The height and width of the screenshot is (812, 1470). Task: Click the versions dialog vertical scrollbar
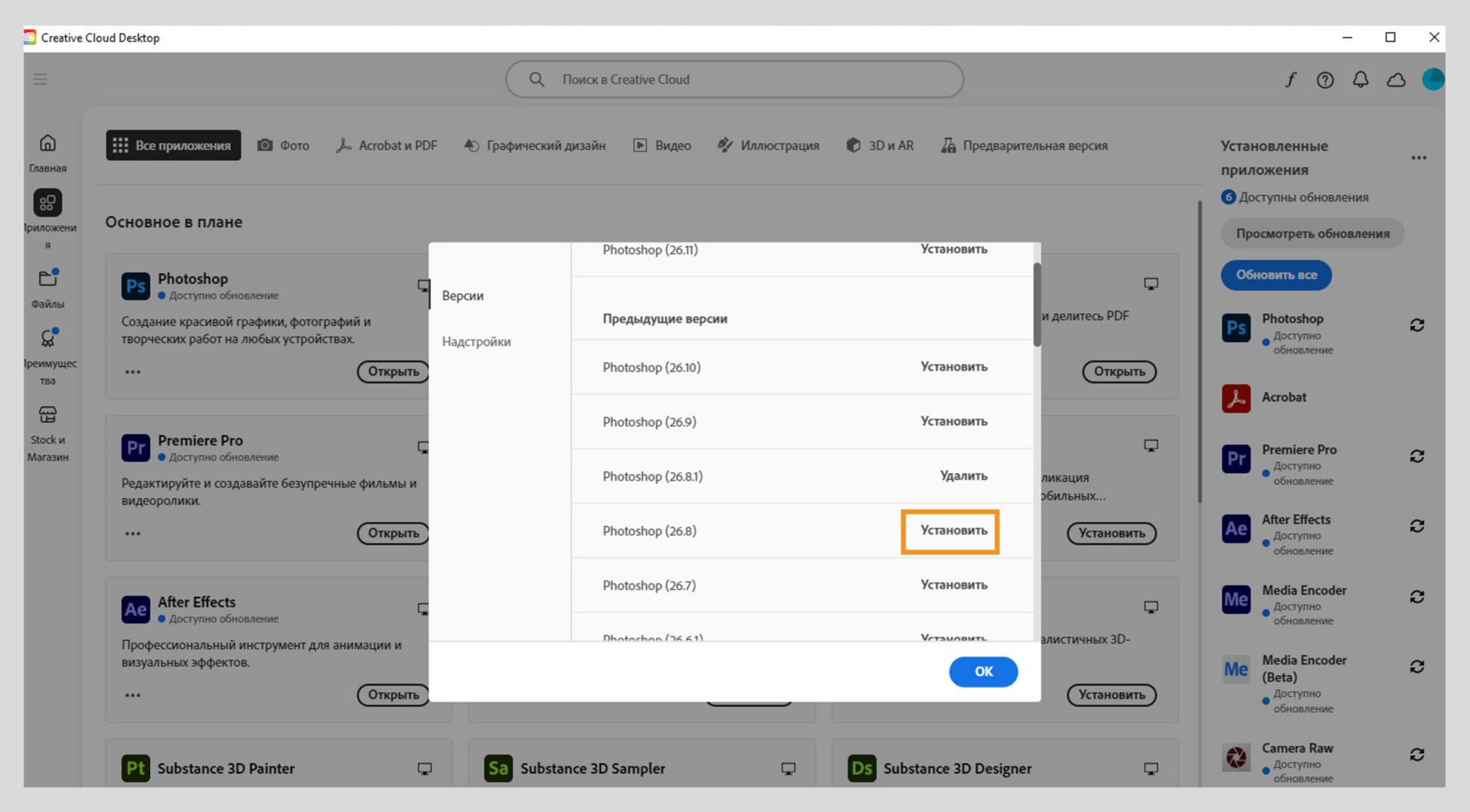click(1037, 305)
